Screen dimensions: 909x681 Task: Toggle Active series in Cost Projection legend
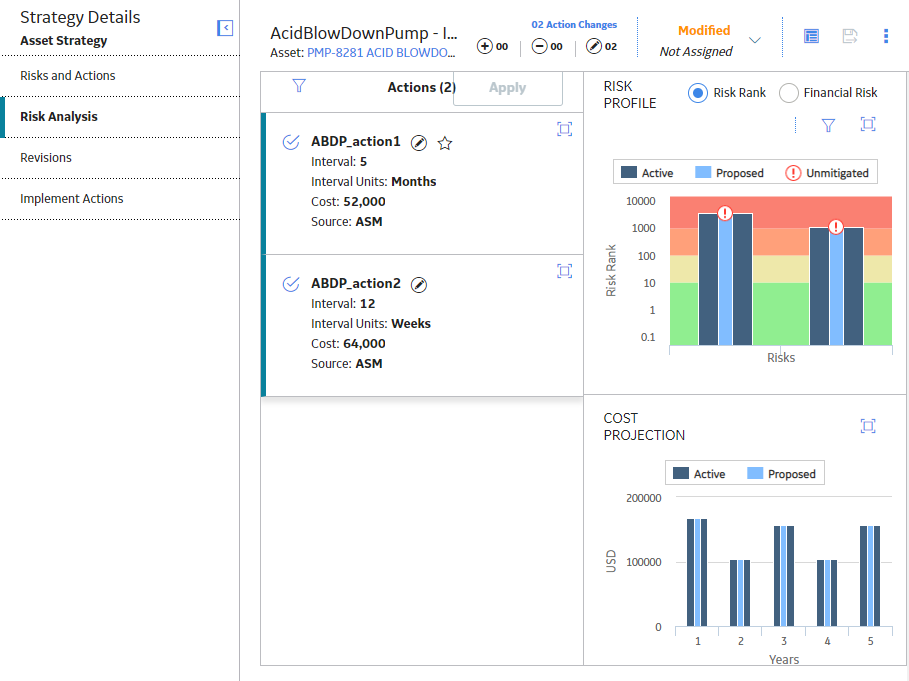[x=699, y=474]
